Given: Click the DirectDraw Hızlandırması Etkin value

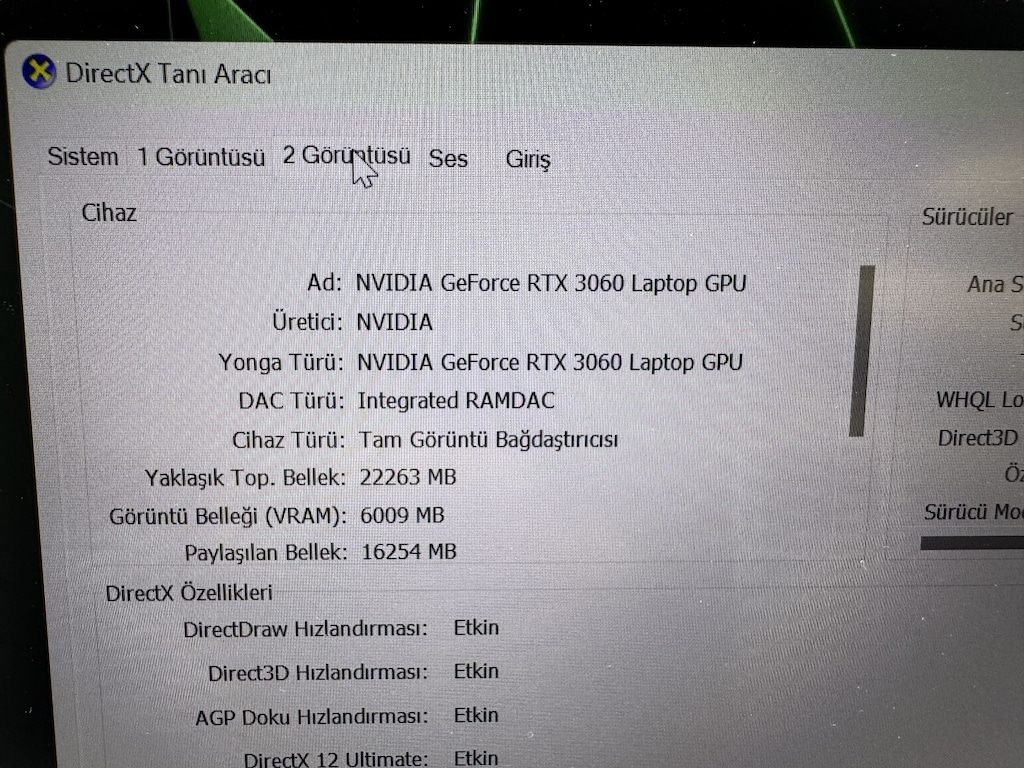Looking at the screenshot, I should [x=476, y=628].
